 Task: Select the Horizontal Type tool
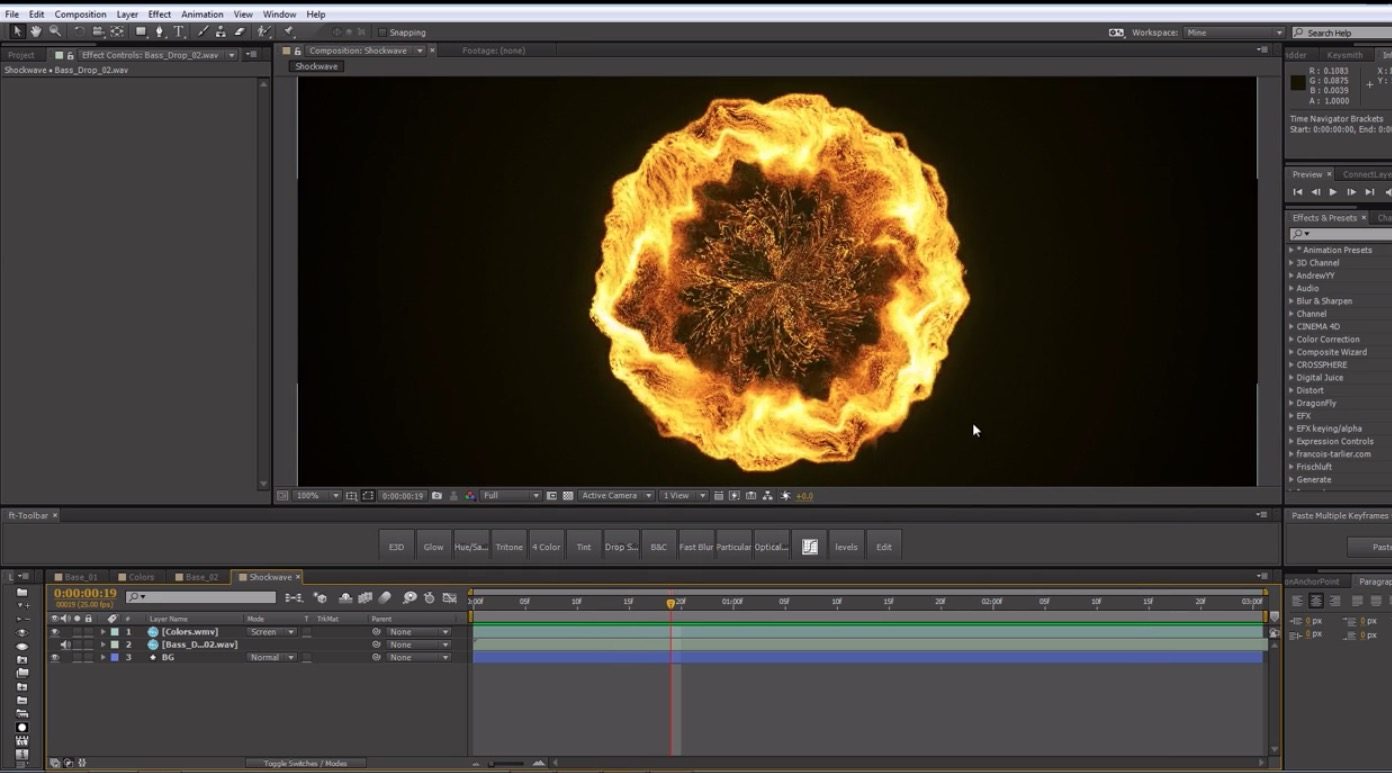coord(179,32)
